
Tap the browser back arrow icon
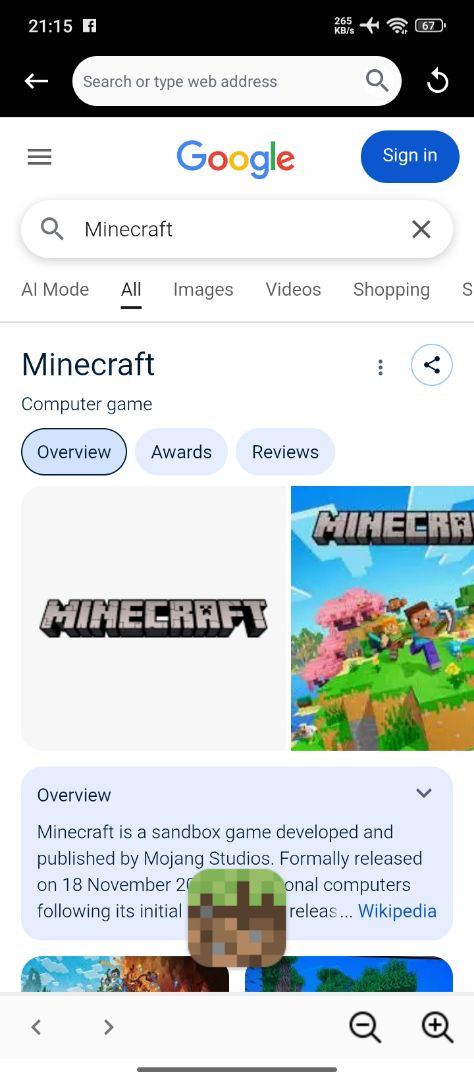click(37, 81)
